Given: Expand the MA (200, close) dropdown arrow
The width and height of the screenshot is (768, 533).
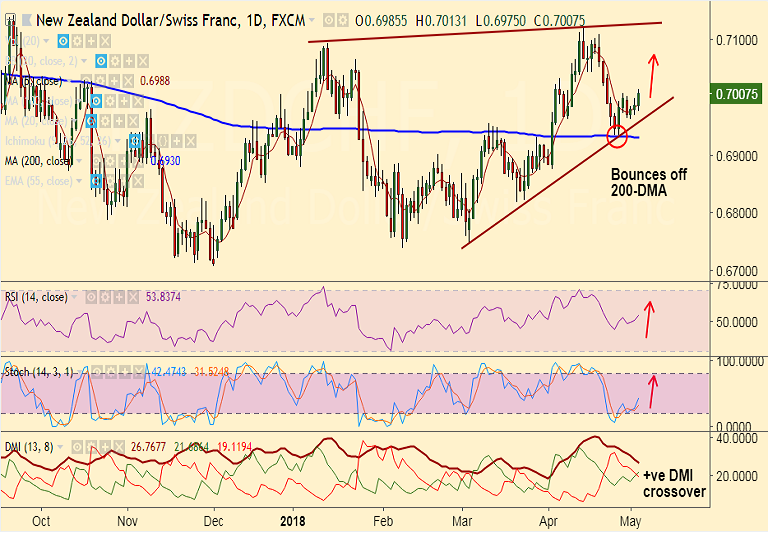Looking at the screenshot, I should [79, 161].
